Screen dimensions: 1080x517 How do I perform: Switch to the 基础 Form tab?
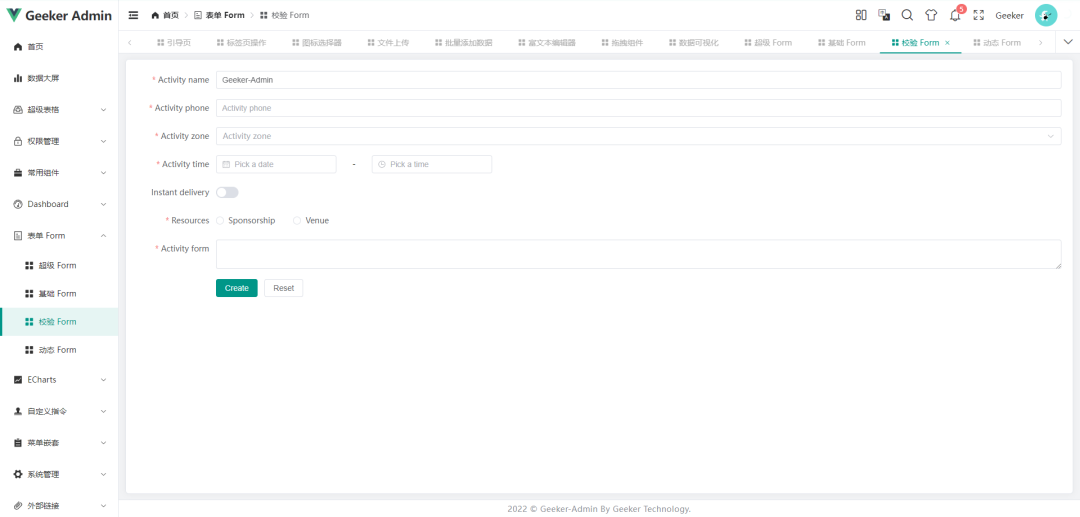click(x=842, y=43)
